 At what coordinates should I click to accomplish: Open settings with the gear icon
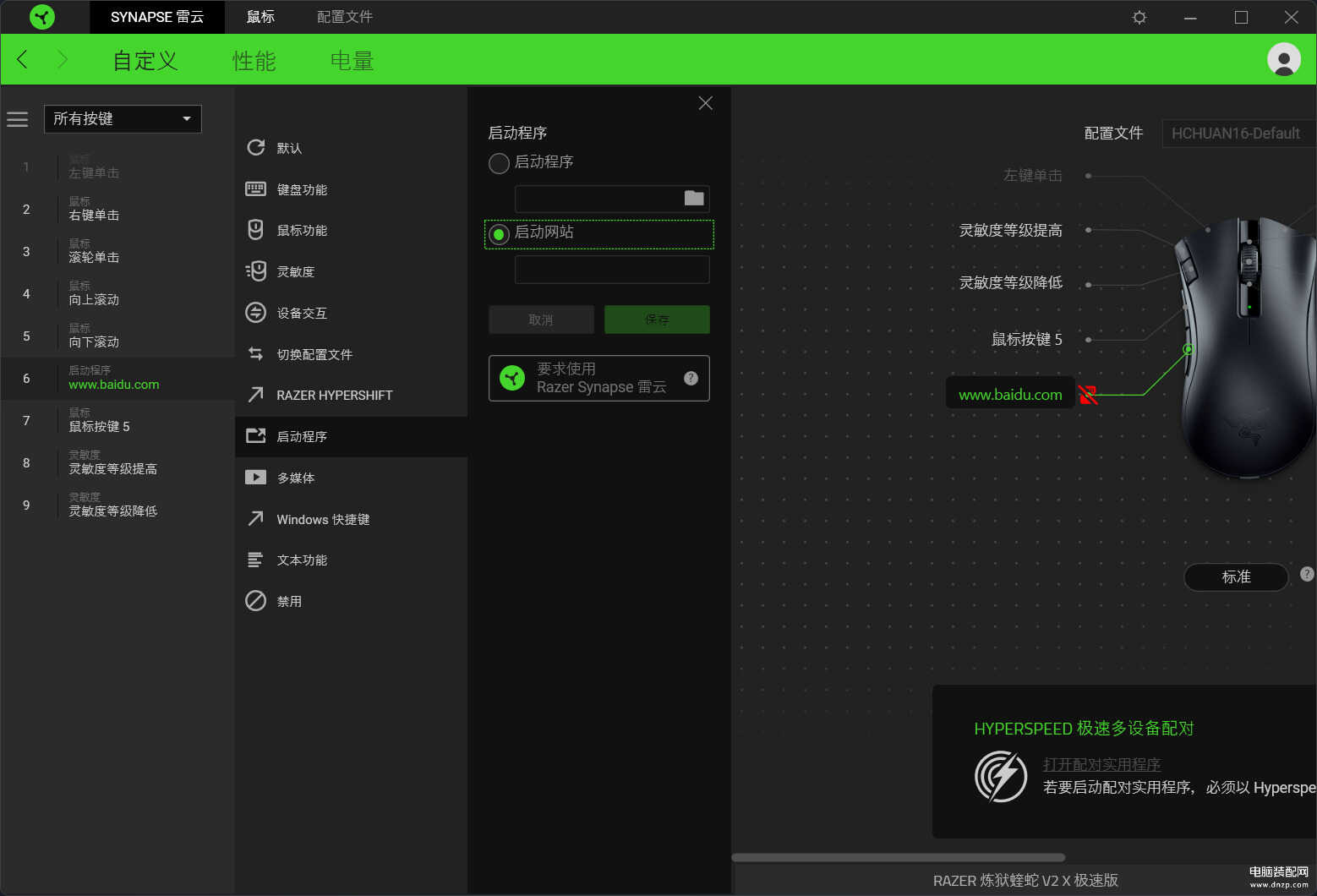click(x=1139, y=17)
